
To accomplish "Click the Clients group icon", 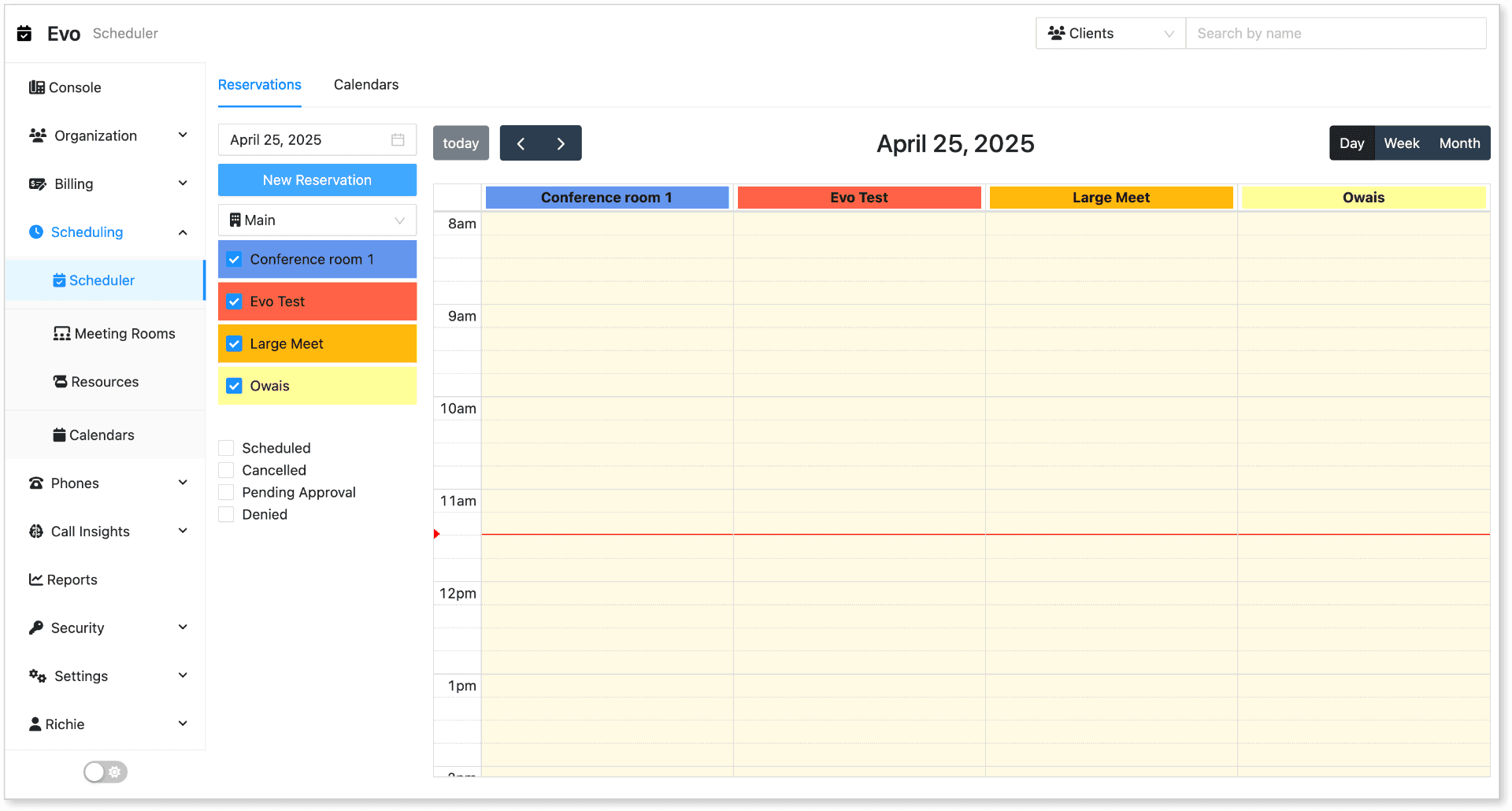I will [1057, 33].
